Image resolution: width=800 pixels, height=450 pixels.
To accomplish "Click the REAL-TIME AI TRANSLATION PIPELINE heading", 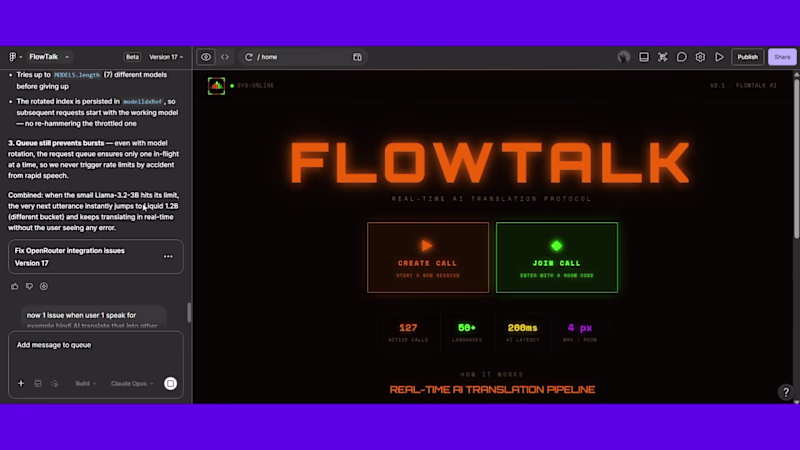I will [x=492, y=390].
